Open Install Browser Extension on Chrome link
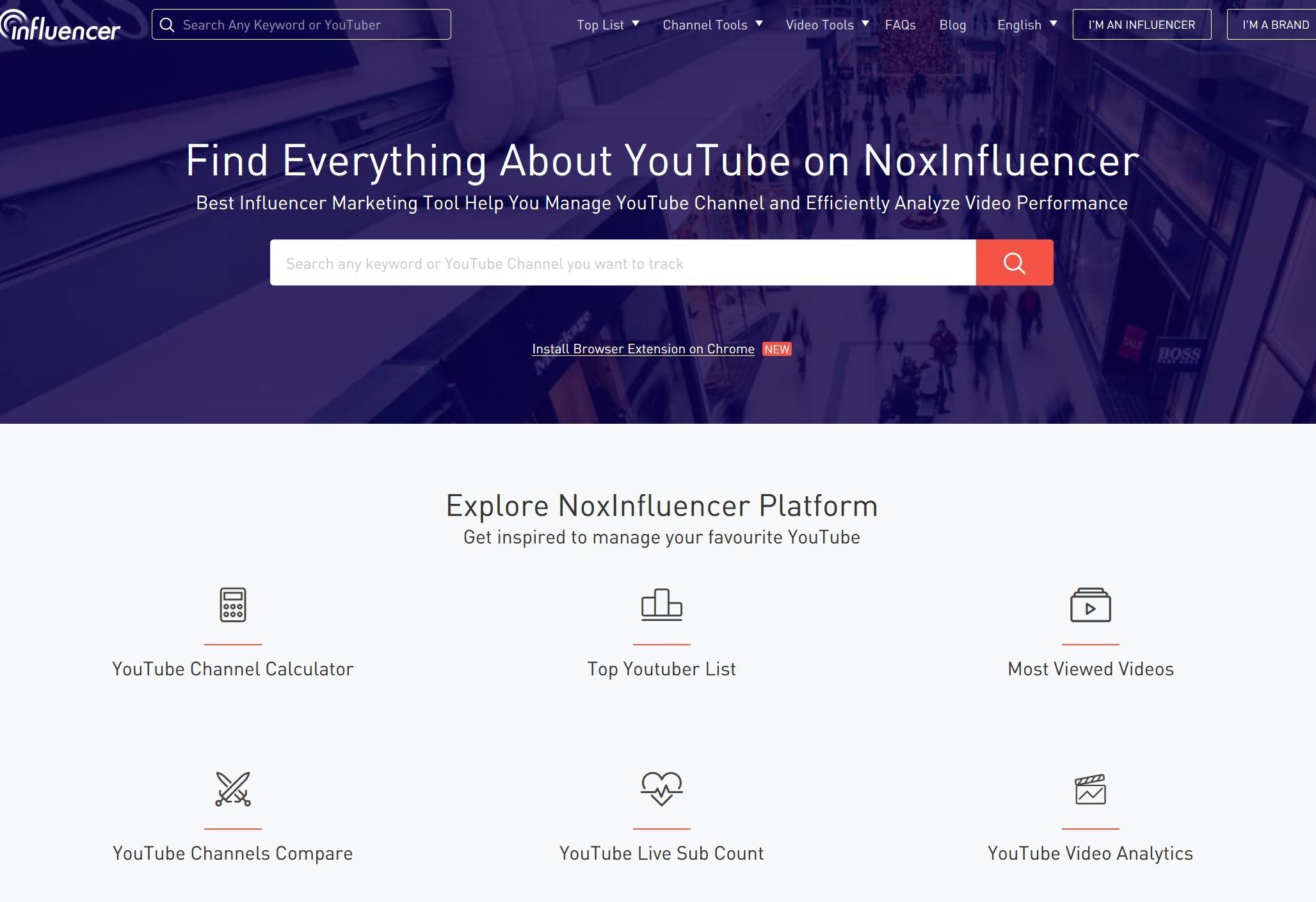1316x902 pixels. click(643, 349)
